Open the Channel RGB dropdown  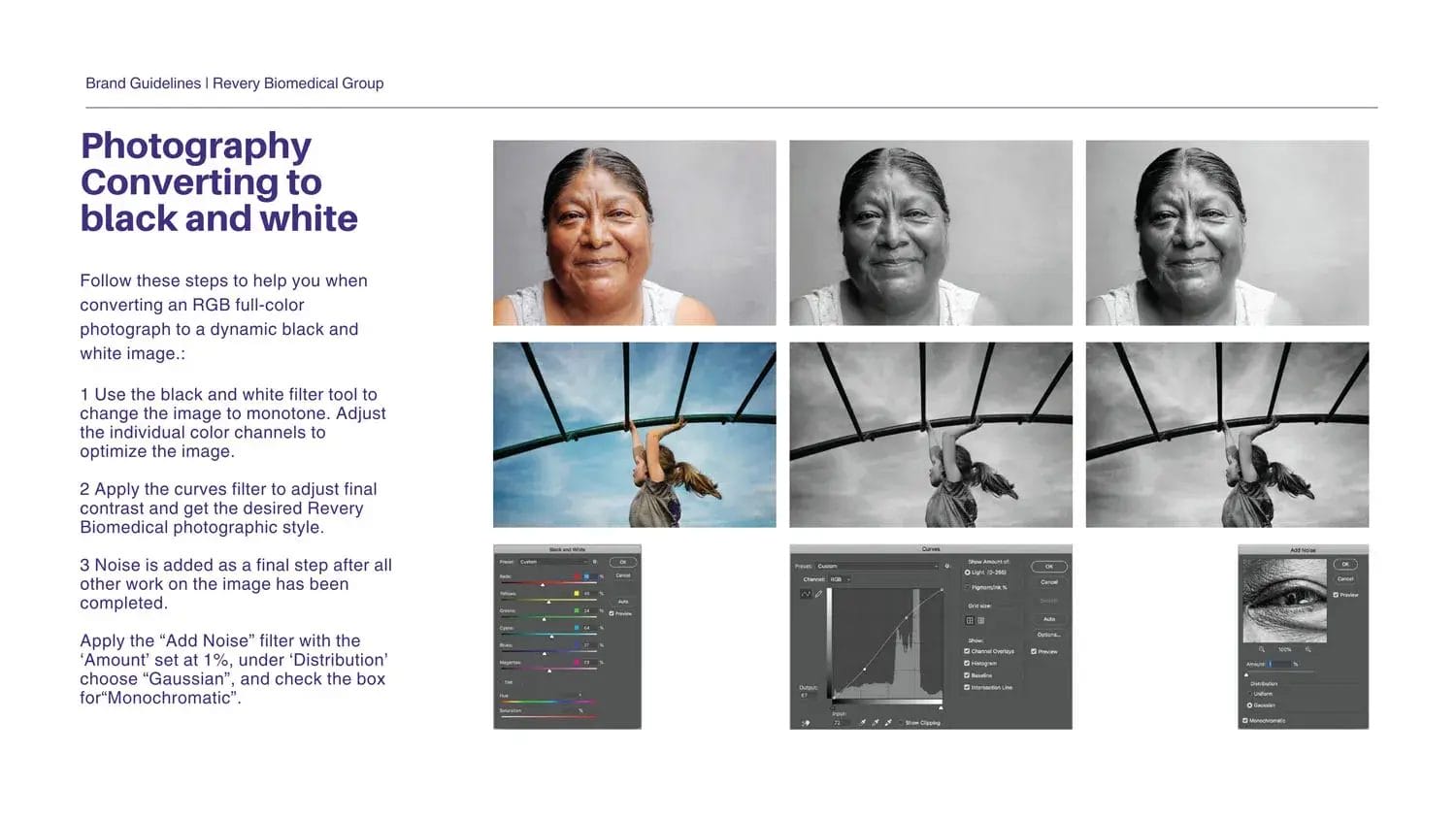click(x=839, y=579)
